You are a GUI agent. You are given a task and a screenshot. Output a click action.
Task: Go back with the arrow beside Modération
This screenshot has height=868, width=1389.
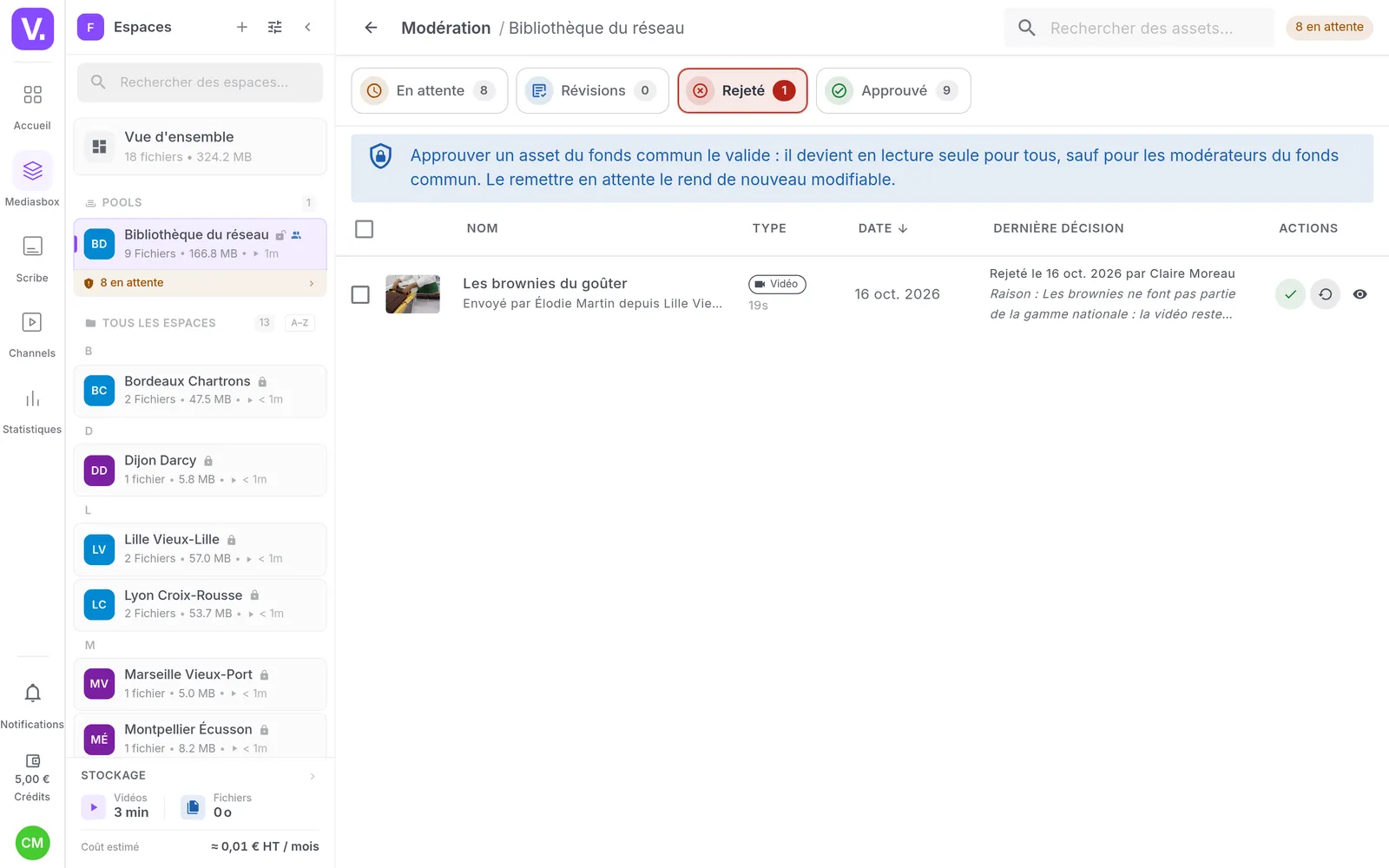[x=371, y=28]
